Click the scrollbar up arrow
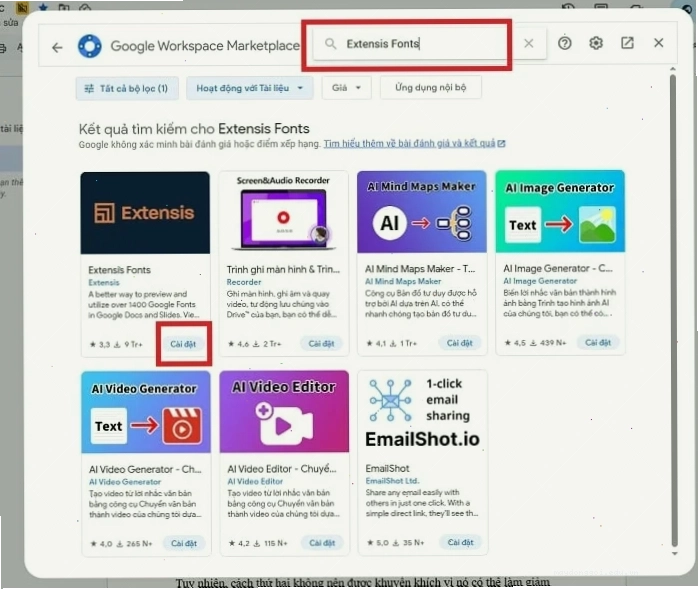698x589 pixels. coord(673,69)
